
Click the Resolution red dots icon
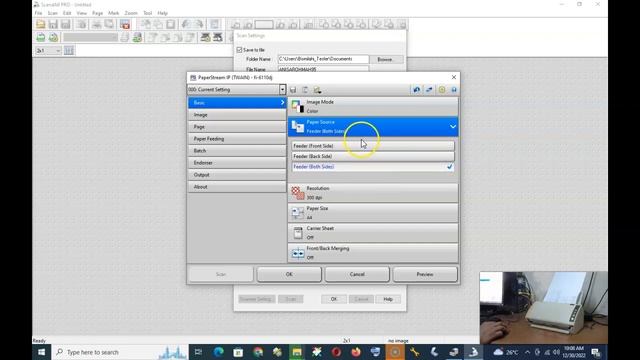[x=298, y=193]
